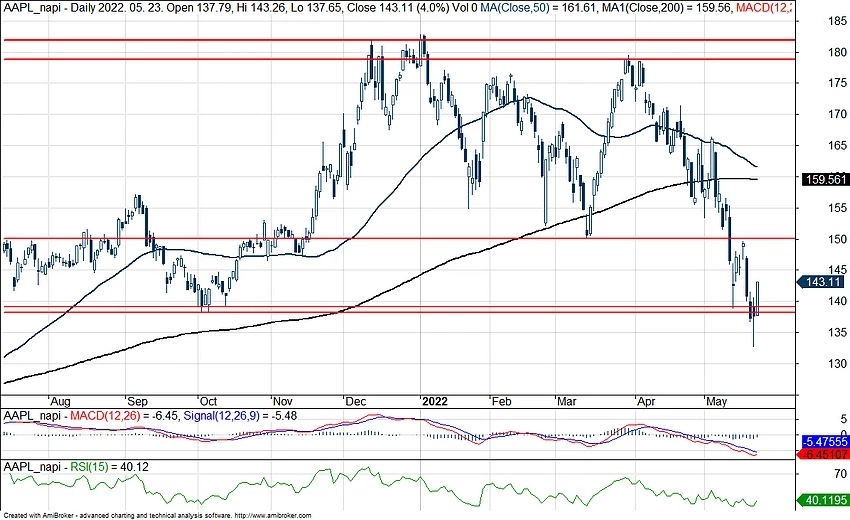Click the MA(Close,50) = 161.61 label
Image resolution: width=850 pixels, height=520 pixels.
point(538,8)
